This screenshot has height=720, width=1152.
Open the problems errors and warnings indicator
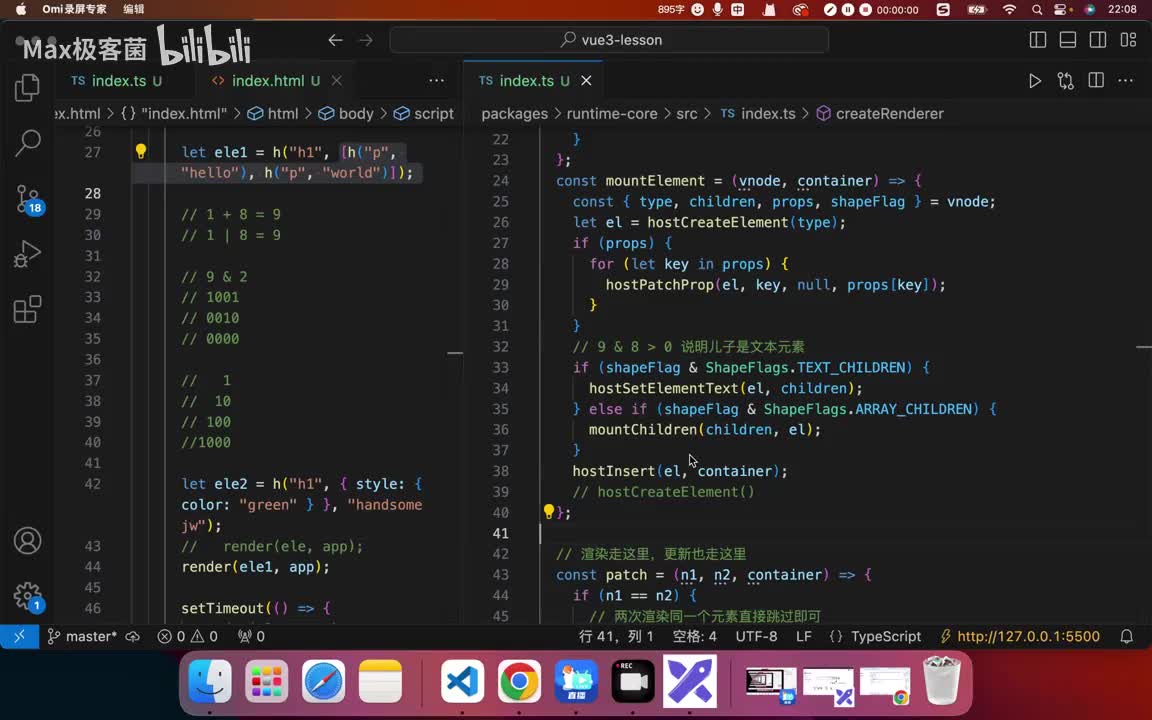(x=187, y=636)
